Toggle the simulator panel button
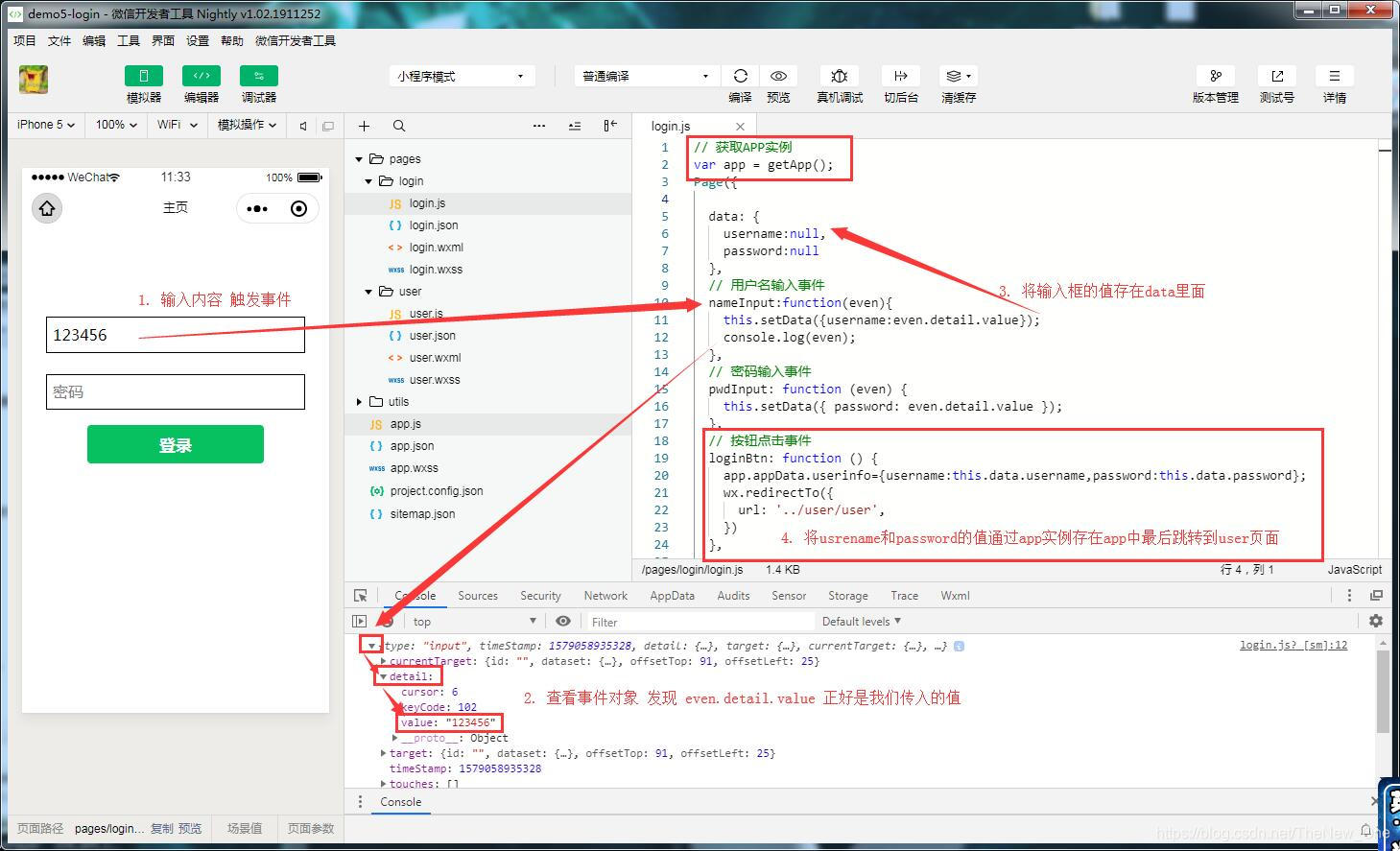The width and height of the screenshot is (1400, 851). click(x=144, y=76)
